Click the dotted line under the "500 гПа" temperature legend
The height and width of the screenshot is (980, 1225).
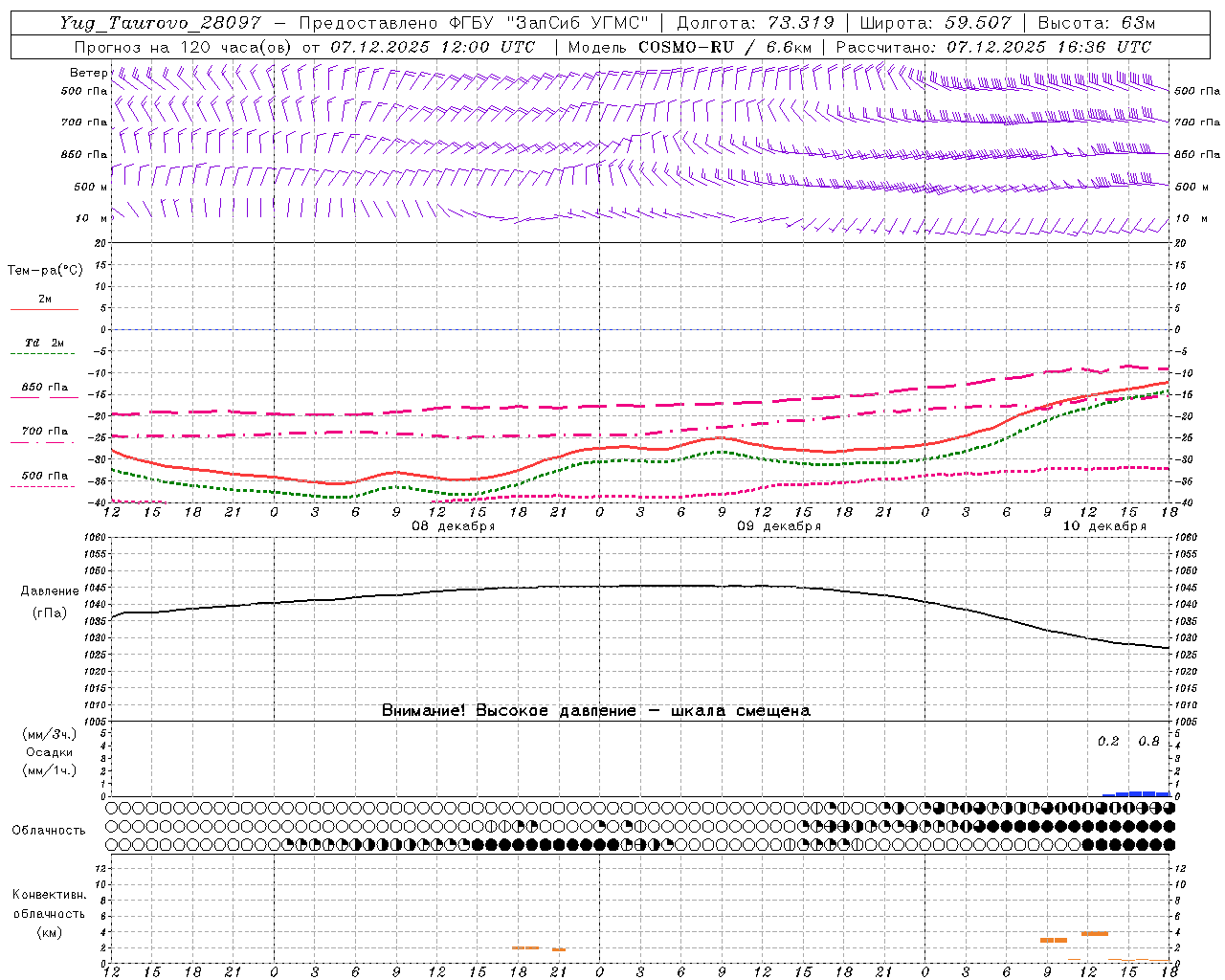point(42,486)
